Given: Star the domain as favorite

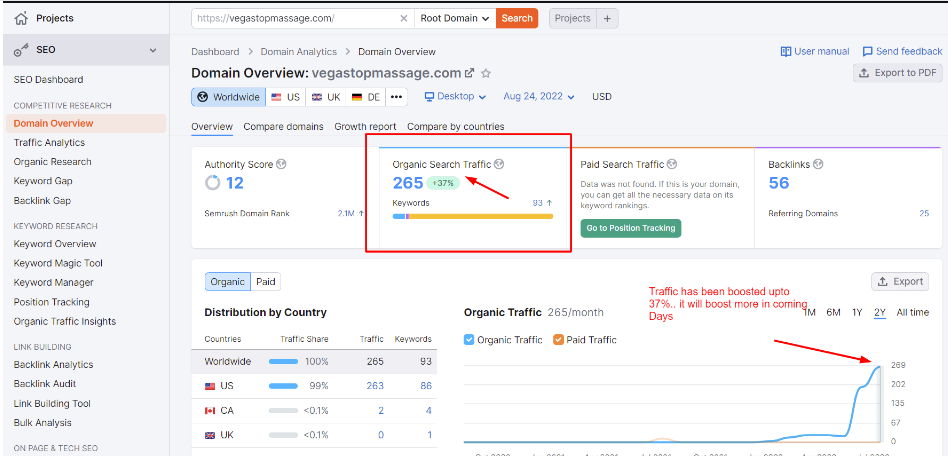Looking at the screenshot, I should coord(485,73).
